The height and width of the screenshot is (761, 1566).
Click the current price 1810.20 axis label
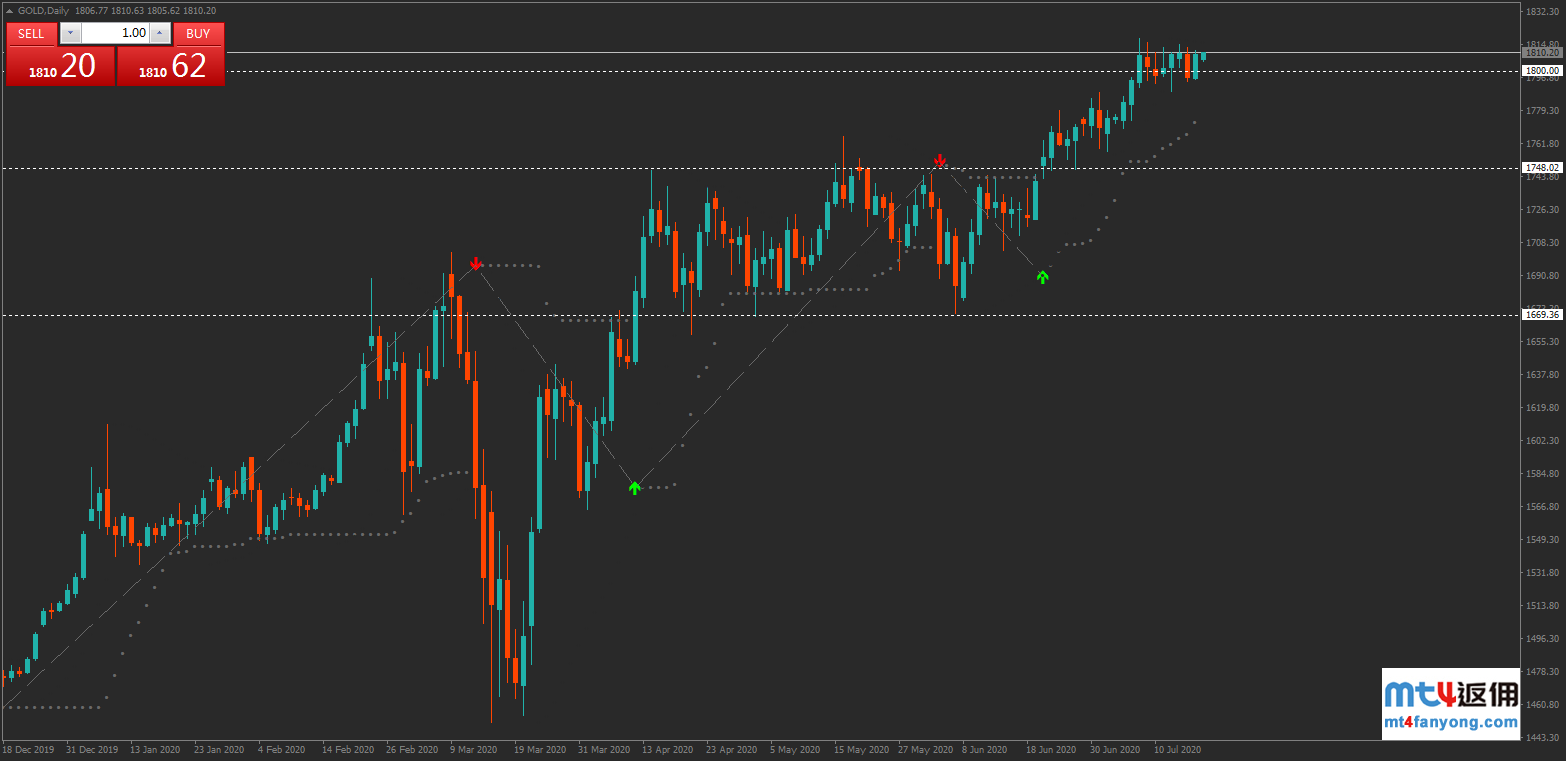tap(1541, 52)
